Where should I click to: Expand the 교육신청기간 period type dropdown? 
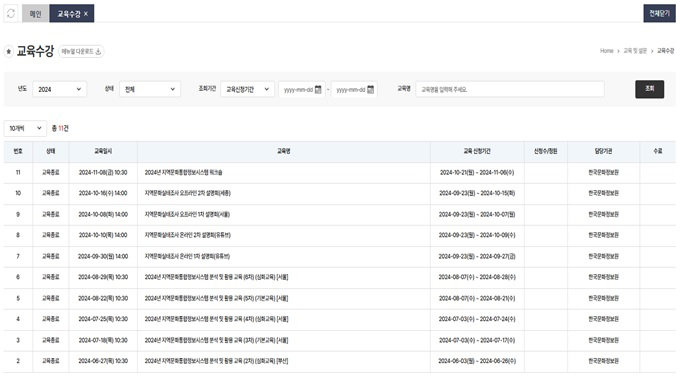[x=247, y=89]
